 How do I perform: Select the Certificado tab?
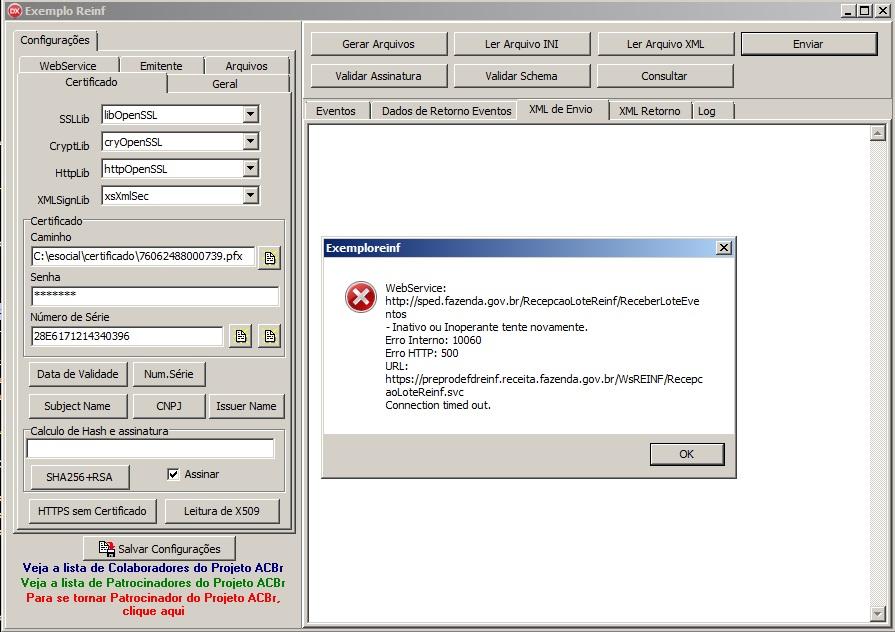[x=91, y=82]
